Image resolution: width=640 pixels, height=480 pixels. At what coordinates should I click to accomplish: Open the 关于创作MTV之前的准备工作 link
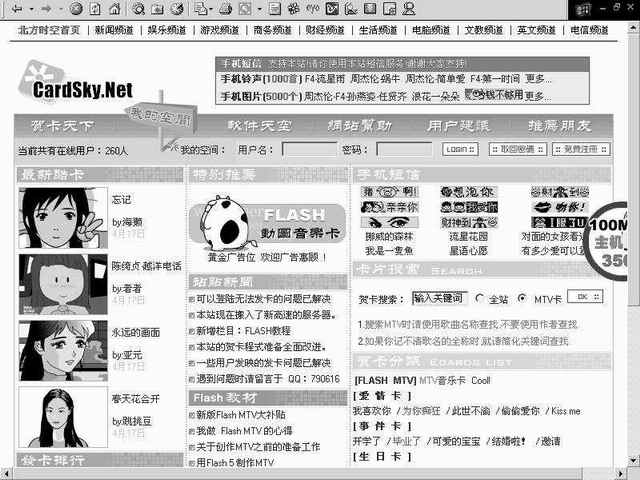(x=258, y=447)
